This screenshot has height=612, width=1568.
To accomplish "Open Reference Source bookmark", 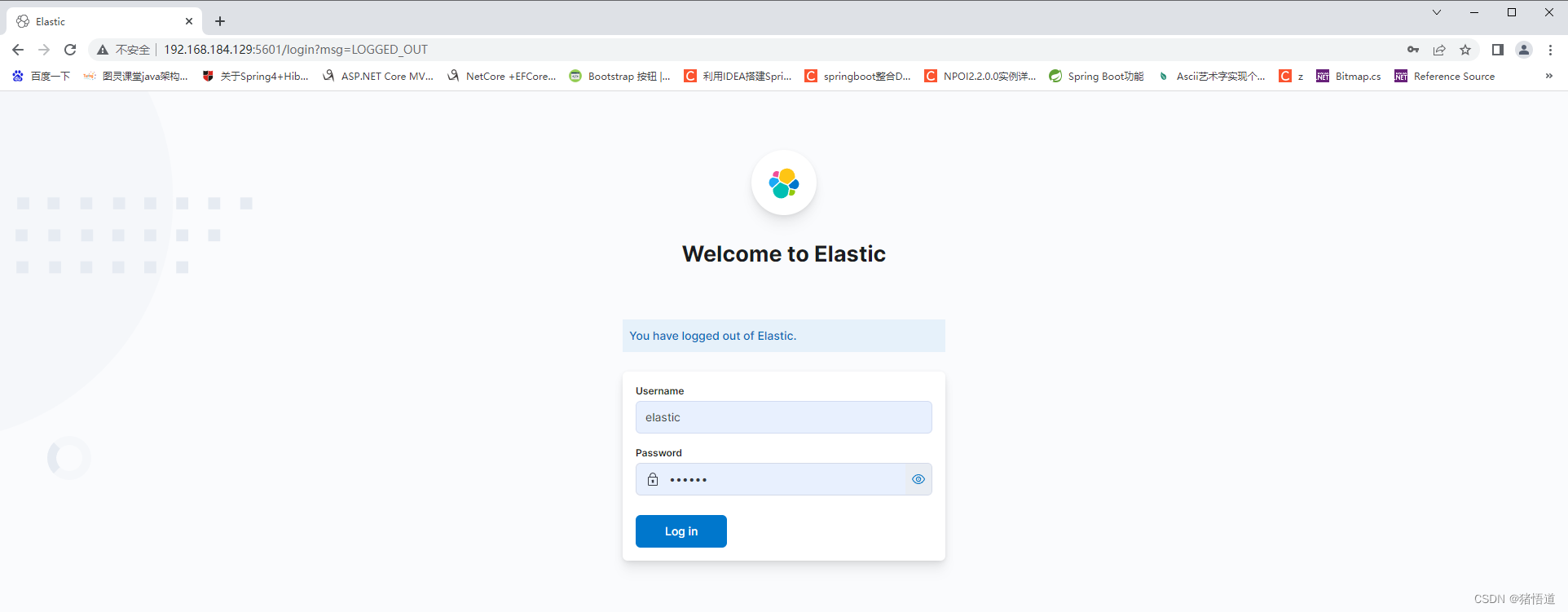I will coord(1445,76).
